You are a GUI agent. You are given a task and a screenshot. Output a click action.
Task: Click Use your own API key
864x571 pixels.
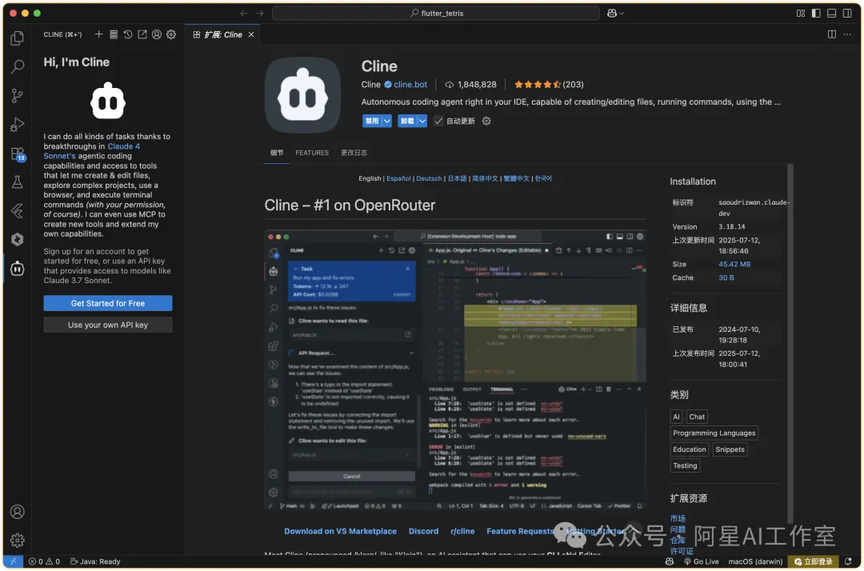[x=108, y=325]
